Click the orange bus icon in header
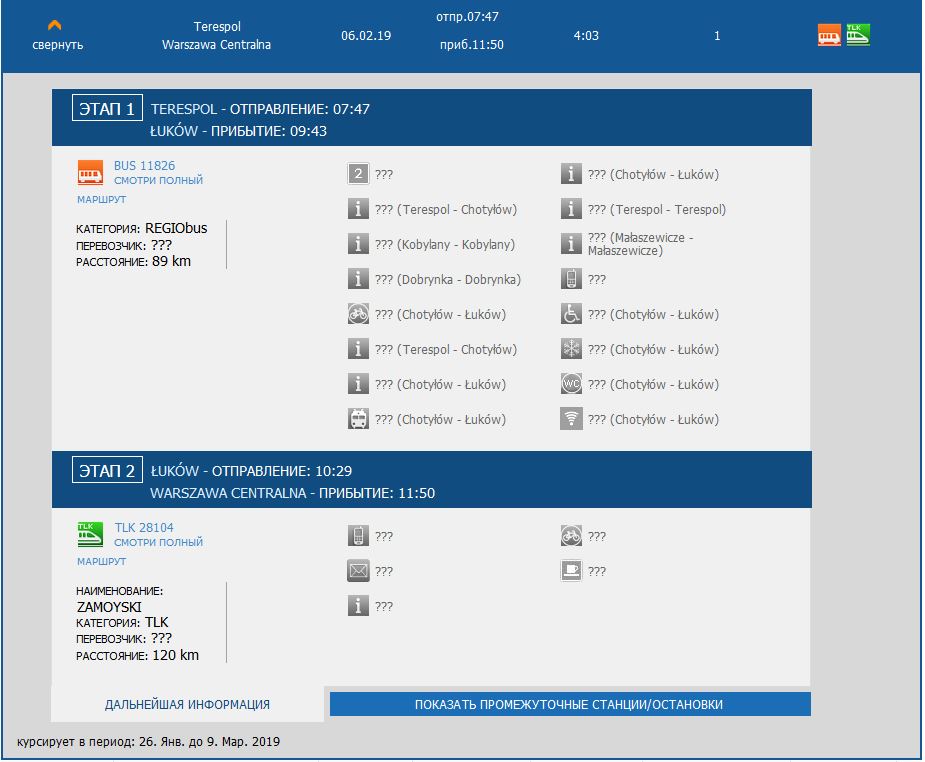925x762 pixels. click(829, 35)
